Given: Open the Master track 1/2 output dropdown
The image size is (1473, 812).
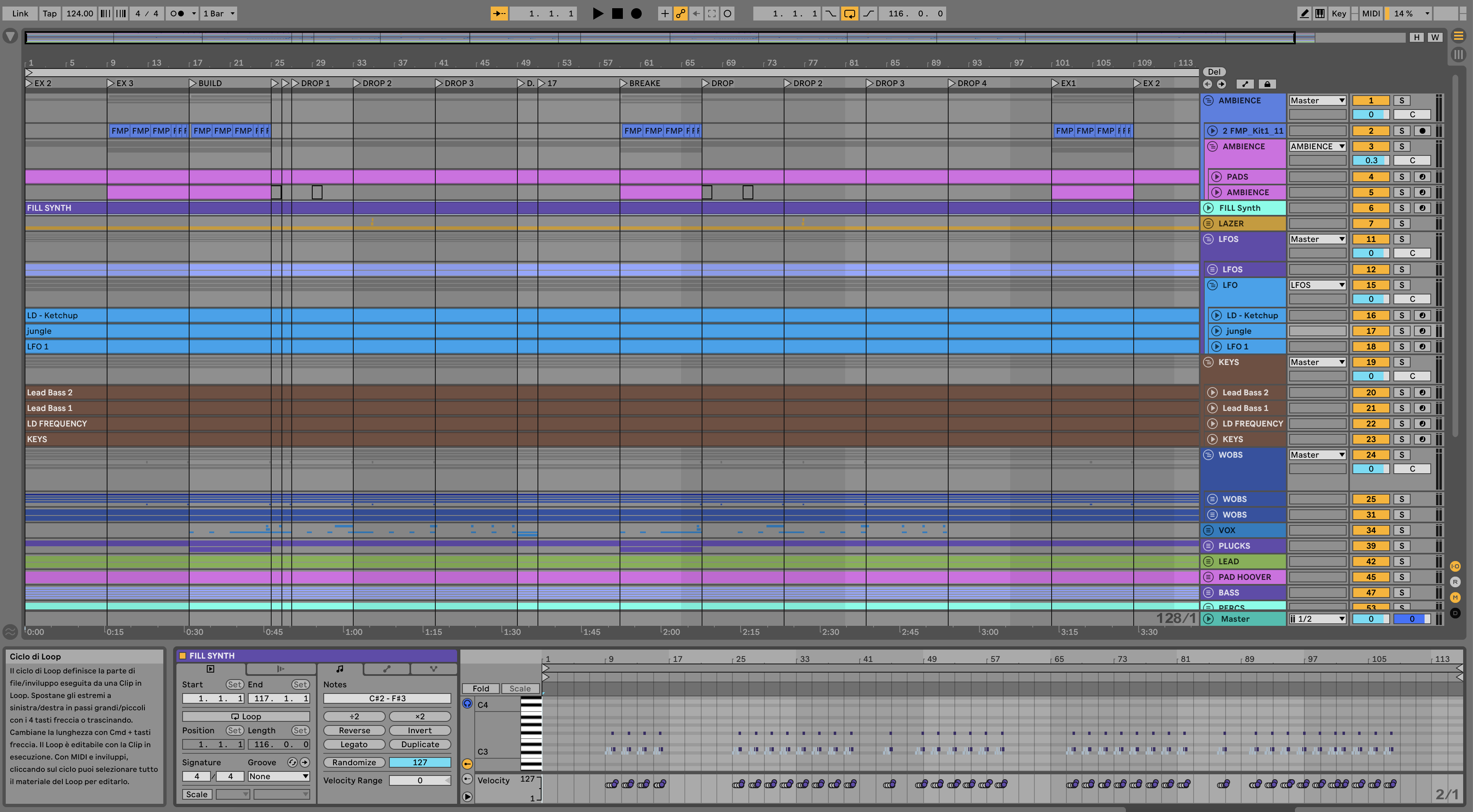Looking at the screenshot, I should (1317, 619).
